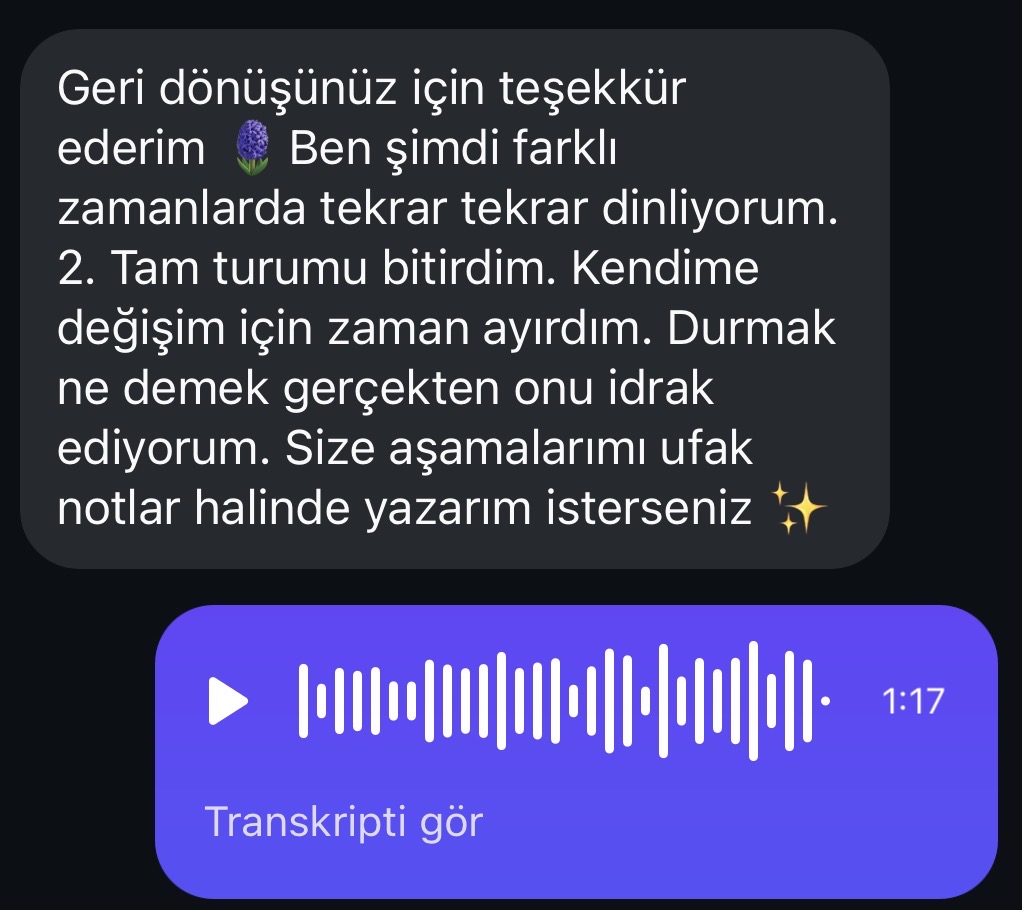Image resolution: width=1022 pixels, height=910 pixels.
Task: Click the word "Kendime" in the message
Action: (x=665, y=268)
